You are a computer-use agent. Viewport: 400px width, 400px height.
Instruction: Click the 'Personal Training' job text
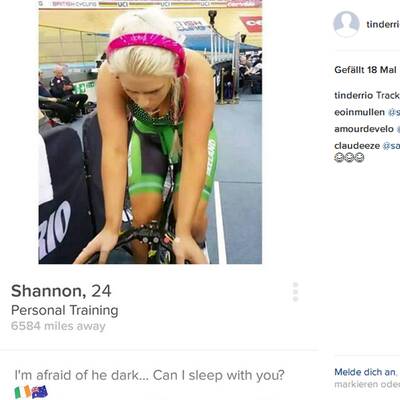coord(65,310)
